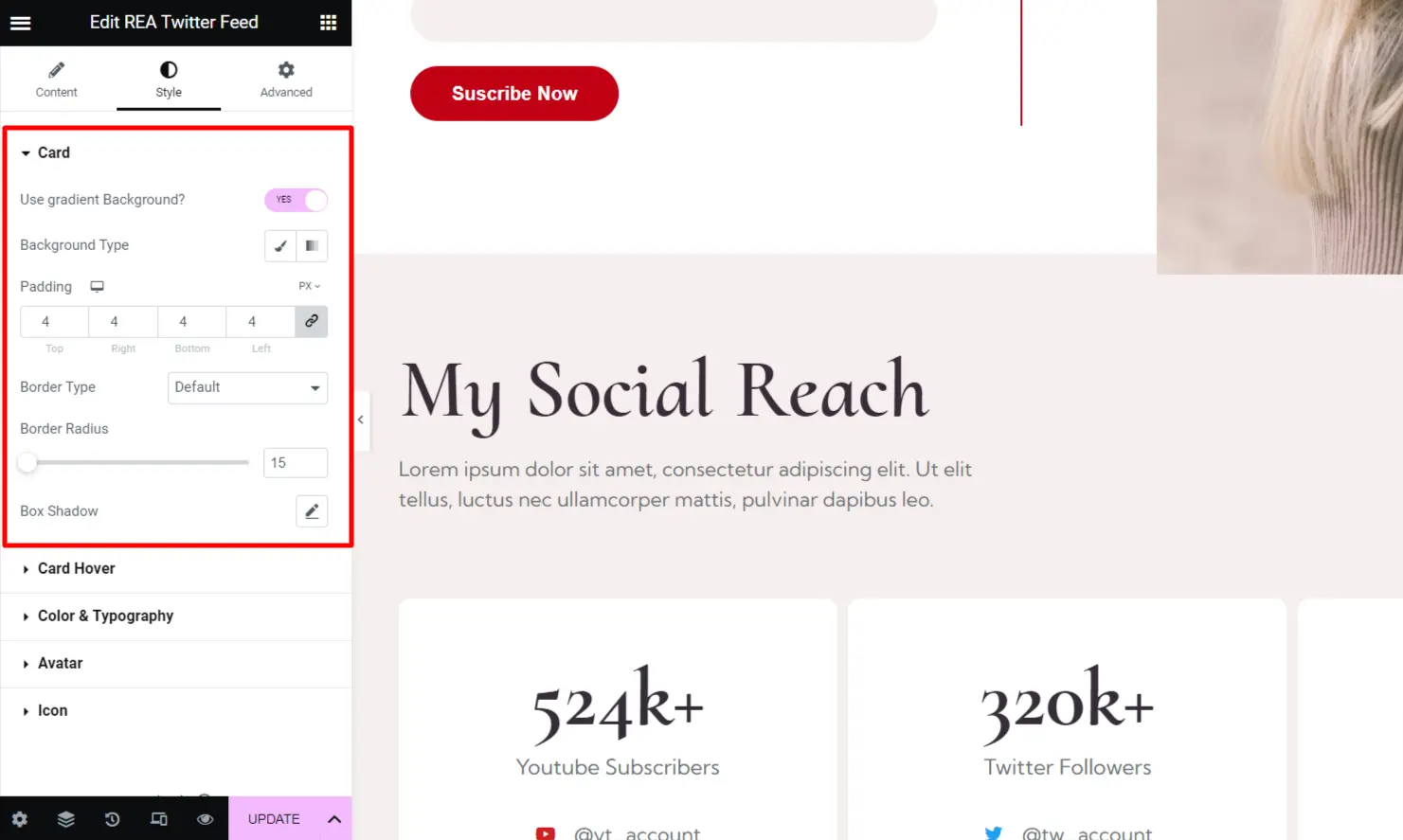Click the @tw_account handle text

pos(1087,833)
